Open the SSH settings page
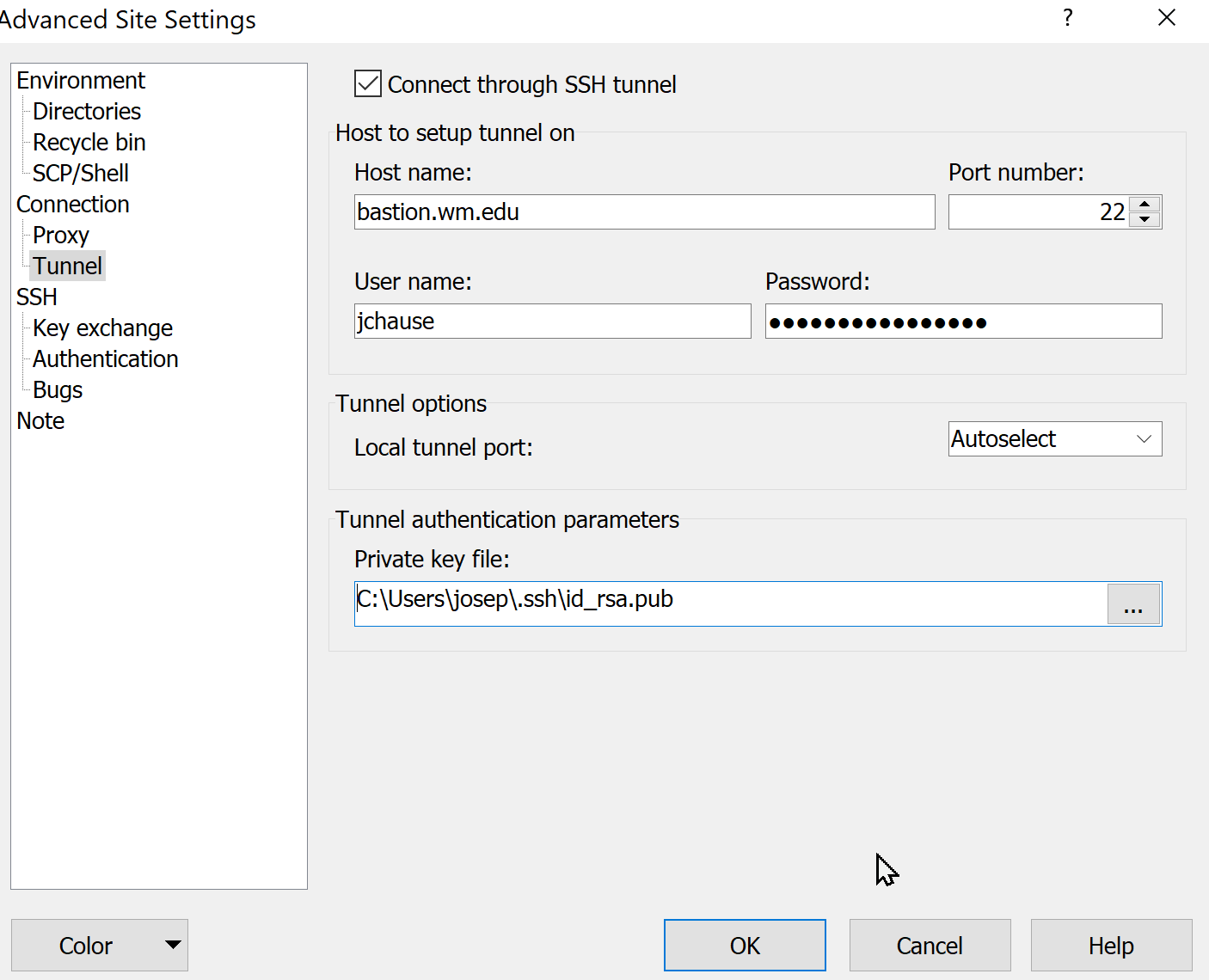The image size is (1209, 980). tap(37, 297)
